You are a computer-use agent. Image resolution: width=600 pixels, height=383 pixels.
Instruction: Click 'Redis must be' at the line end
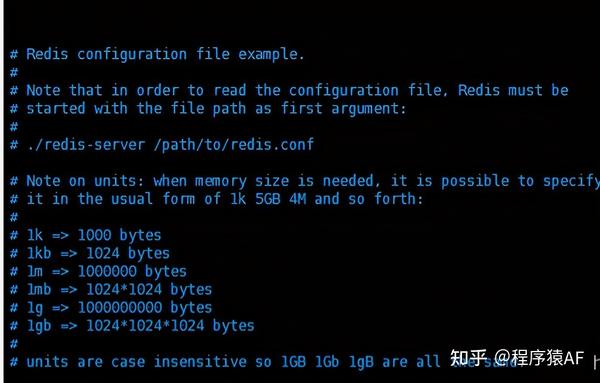pyautogui.click(x=513, y=90)
